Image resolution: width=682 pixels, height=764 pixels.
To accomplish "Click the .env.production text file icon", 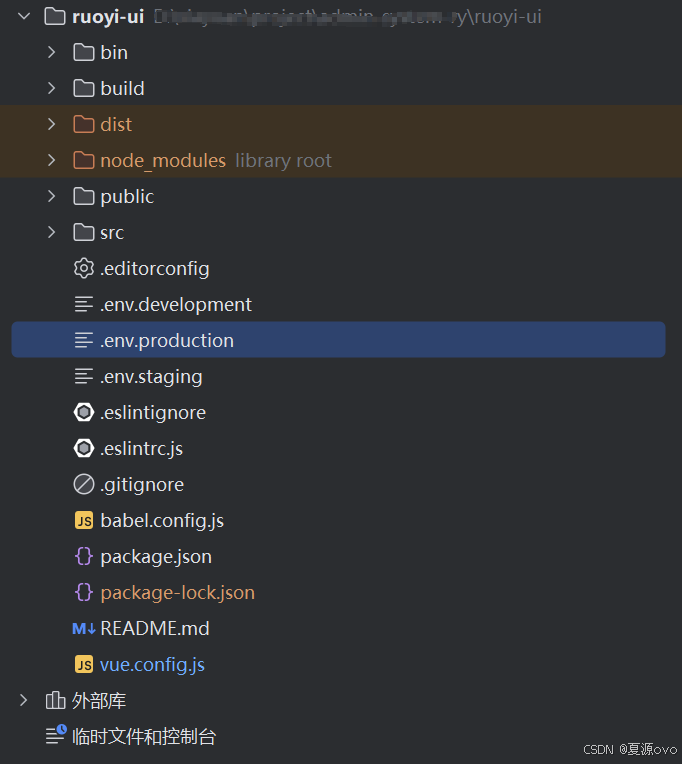I will pyautogui.click(x=84, y=341).
